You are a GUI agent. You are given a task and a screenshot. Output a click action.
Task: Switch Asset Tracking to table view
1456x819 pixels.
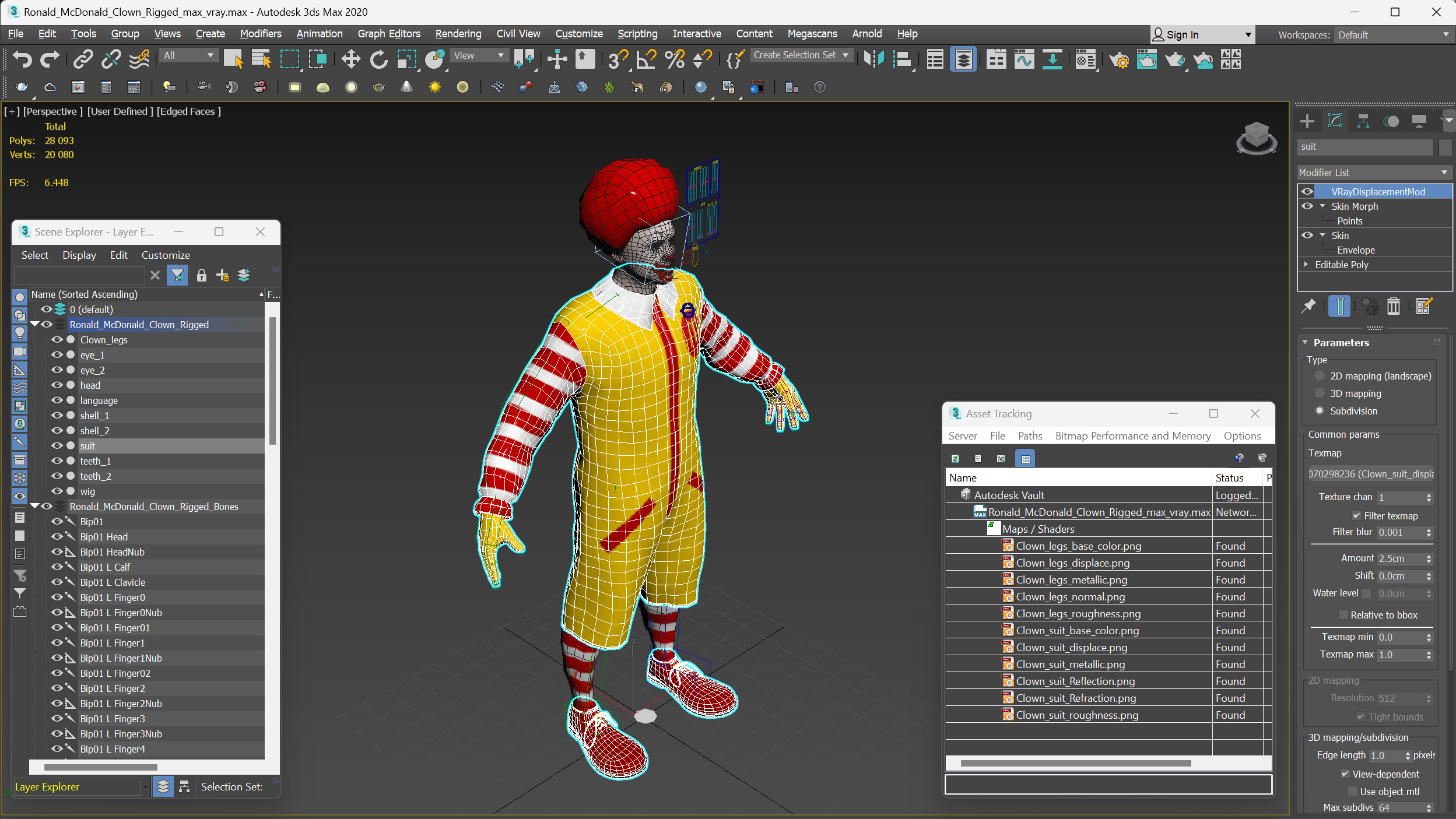click(1025, 459)
